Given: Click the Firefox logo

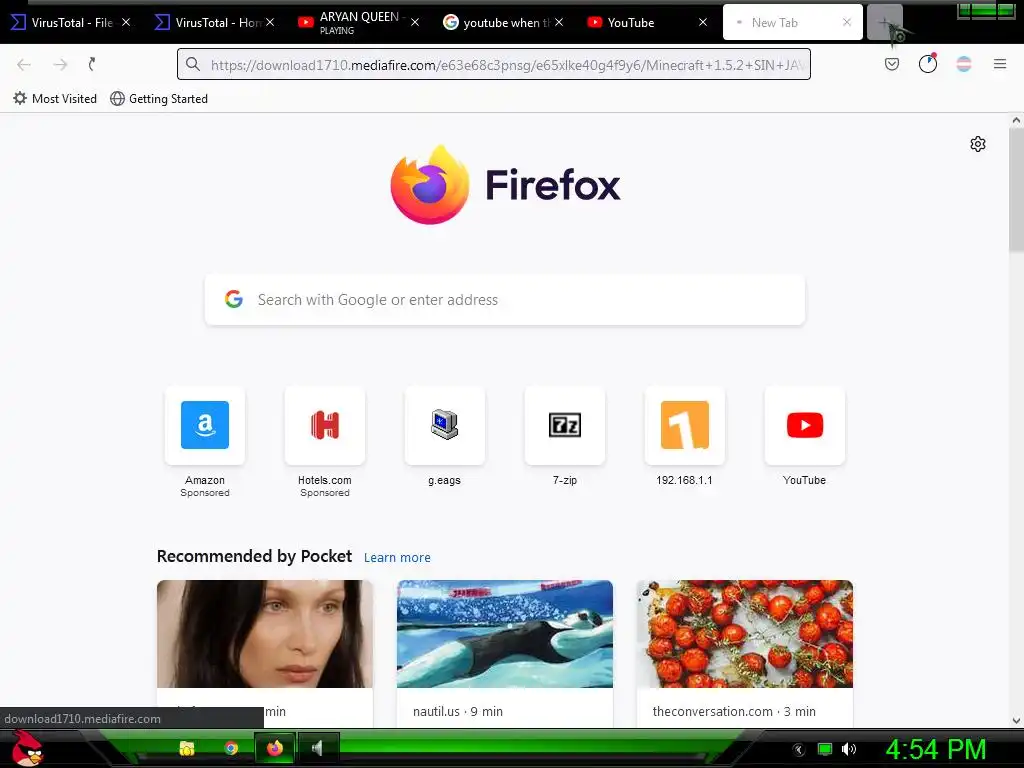Looking at the screenshot, I should [505, 184].
